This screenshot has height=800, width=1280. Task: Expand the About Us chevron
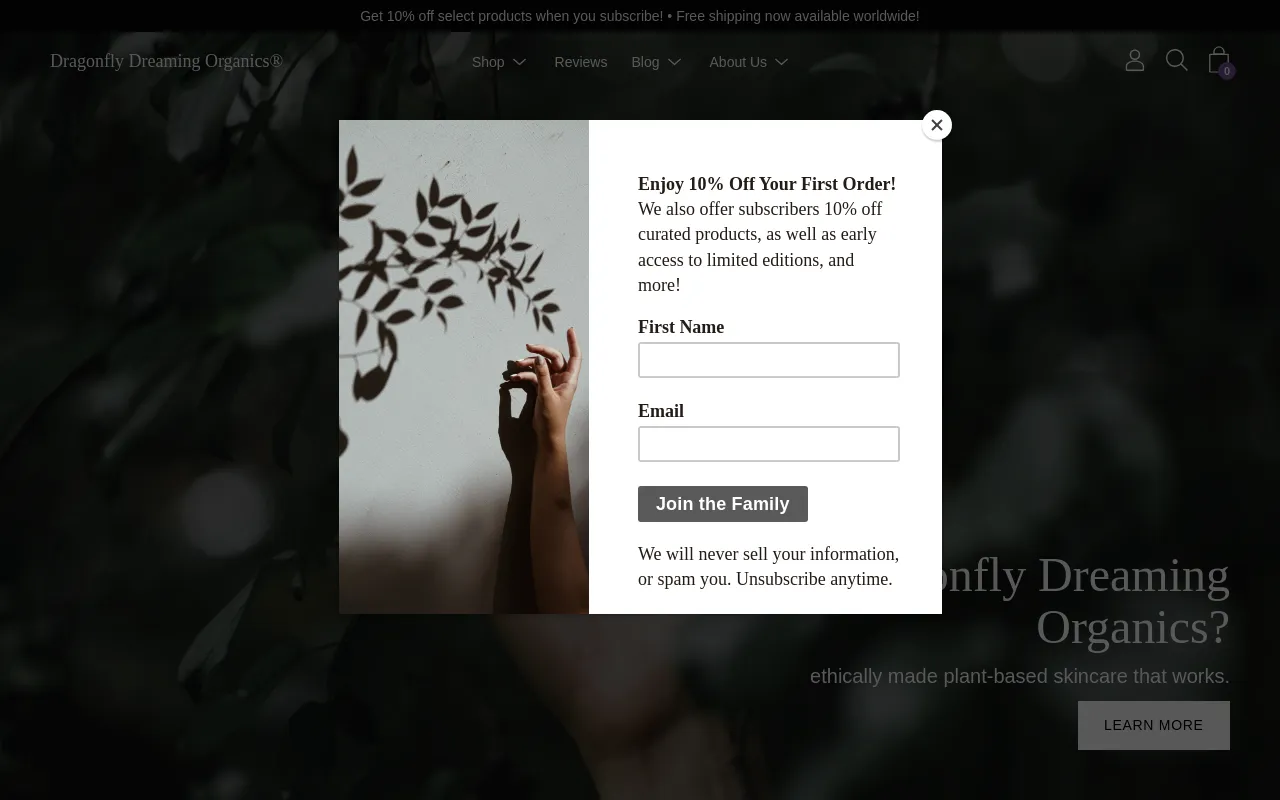782,62
